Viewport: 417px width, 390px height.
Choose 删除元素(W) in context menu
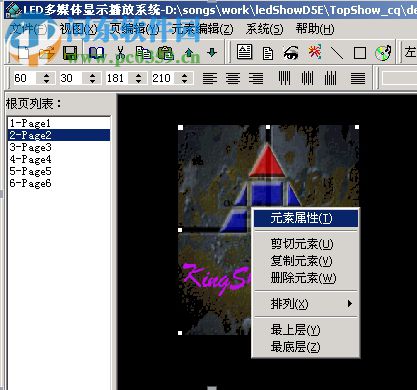[x=306, y=278]
